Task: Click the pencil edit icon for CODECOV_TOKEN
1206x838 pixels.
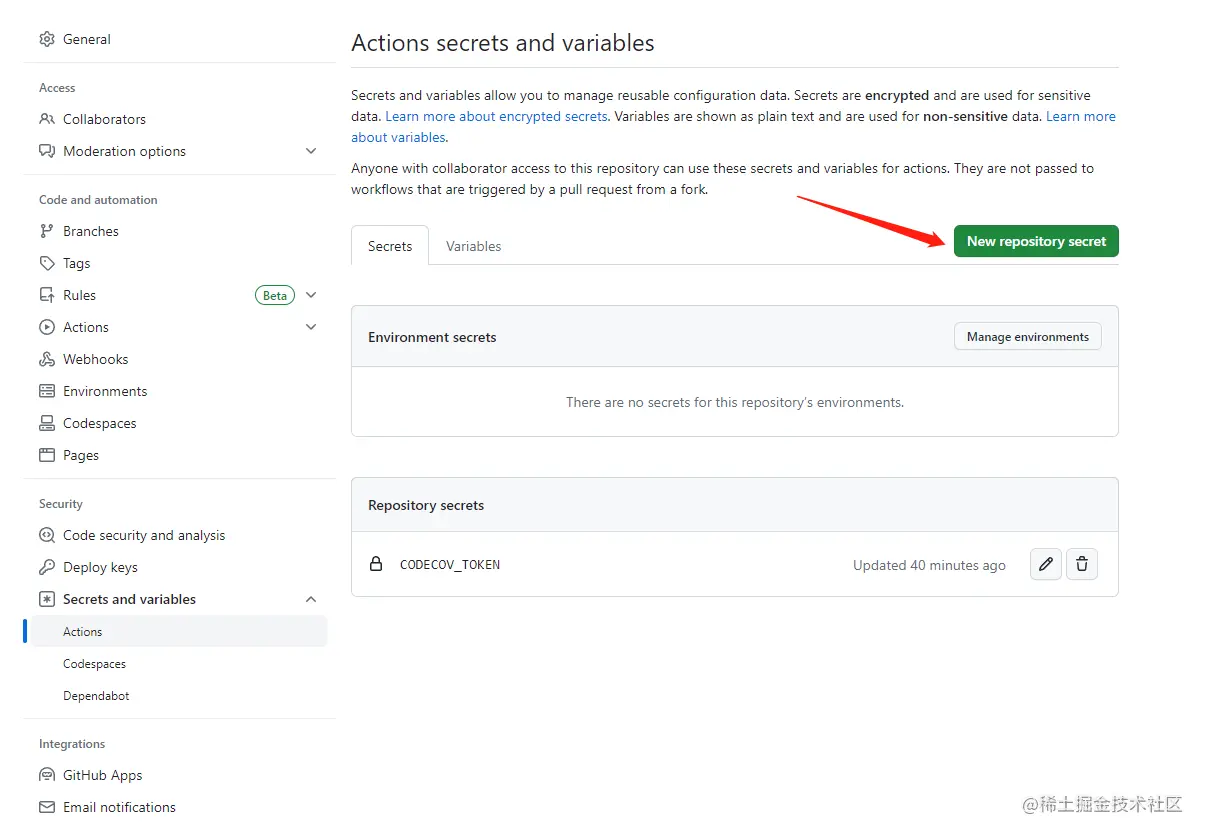Action: 1045,565
